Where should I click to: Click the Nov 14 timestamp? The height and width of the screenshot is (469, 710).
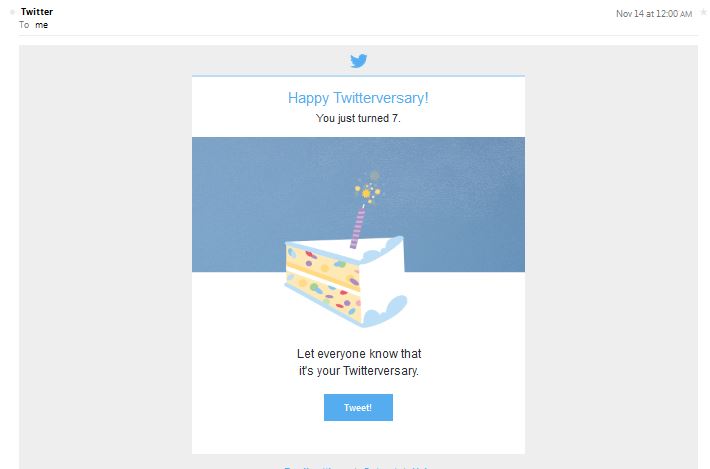[654, 13]
